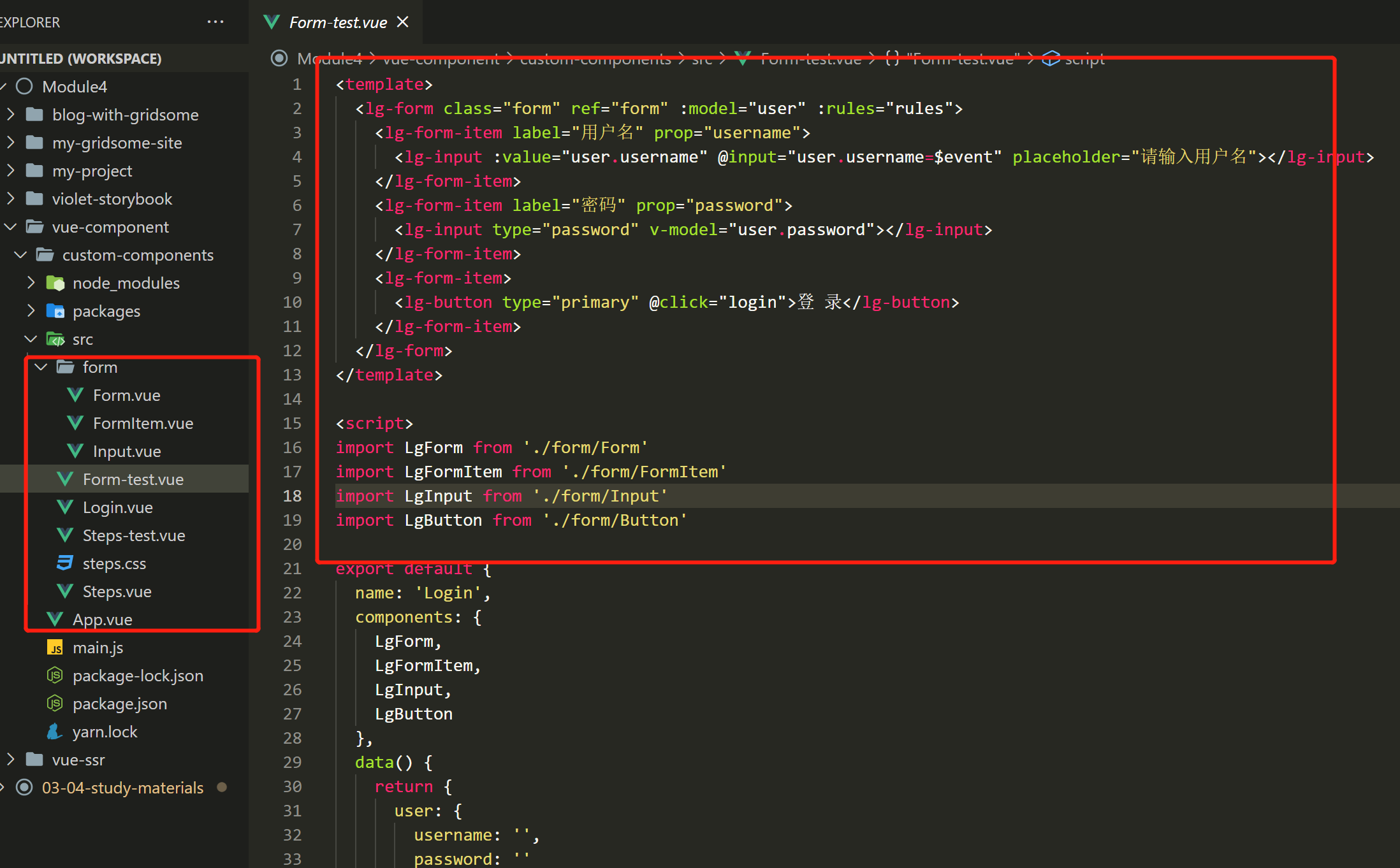
Task: Open the Form.vue file
Action: 127,395
